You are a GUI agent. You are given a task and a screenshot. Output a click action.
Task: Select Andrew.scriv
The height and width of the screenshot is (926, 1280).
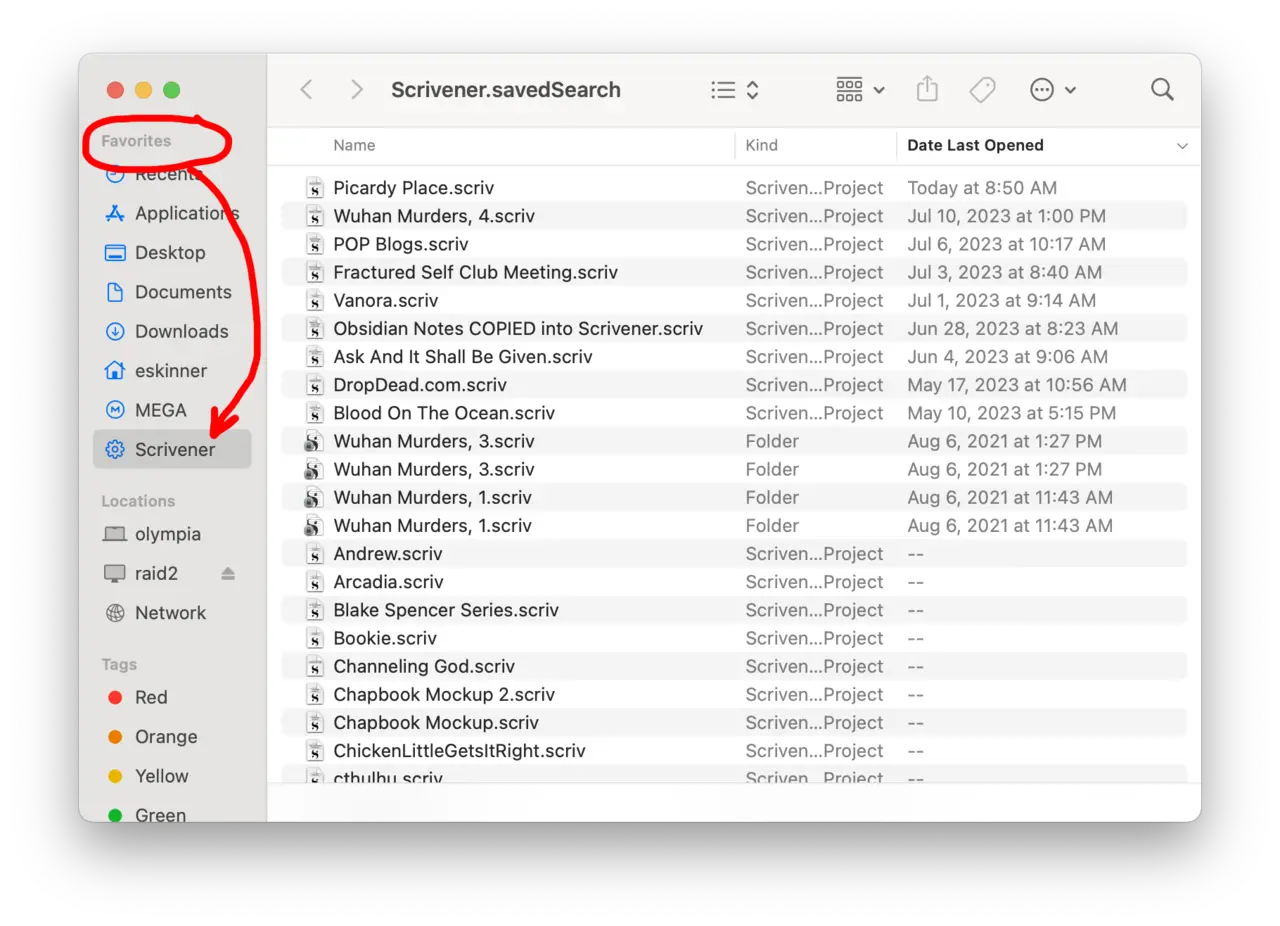[734, 554]
